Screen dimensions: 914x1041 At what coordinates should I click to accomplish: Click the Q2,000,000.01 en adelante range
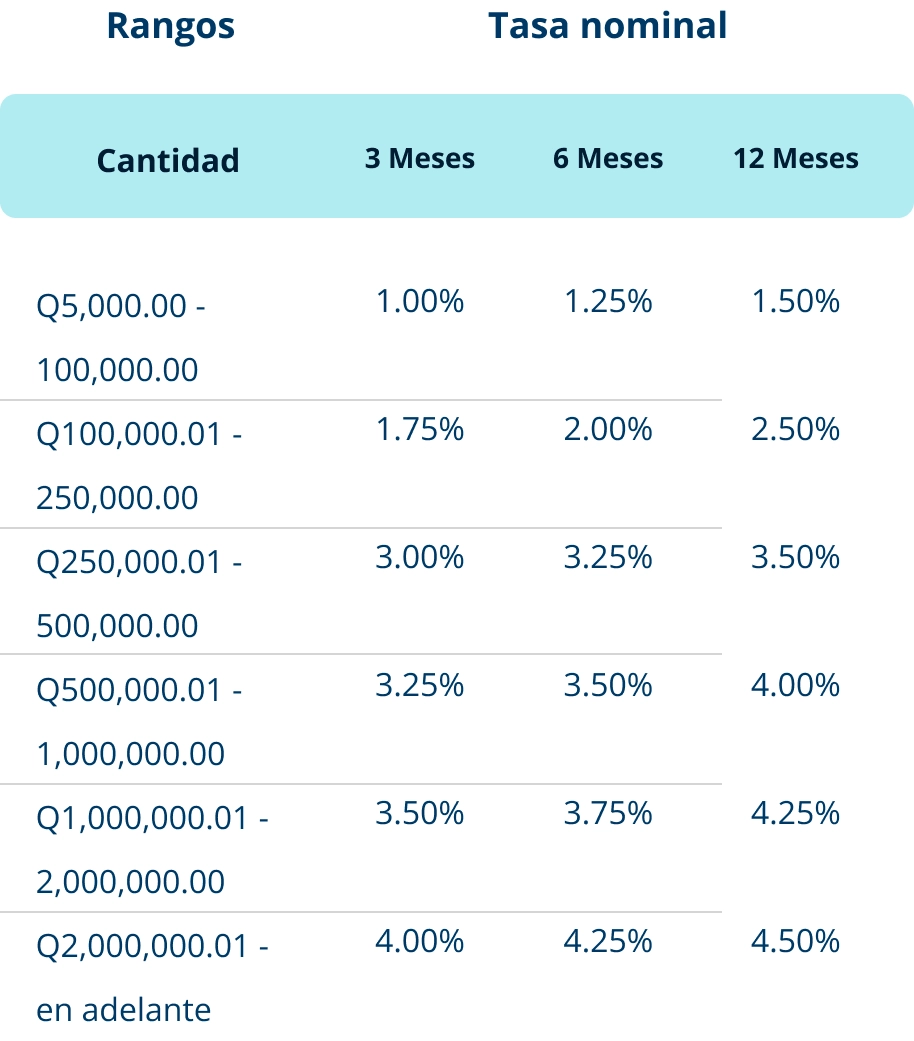[x=153, y=978]
